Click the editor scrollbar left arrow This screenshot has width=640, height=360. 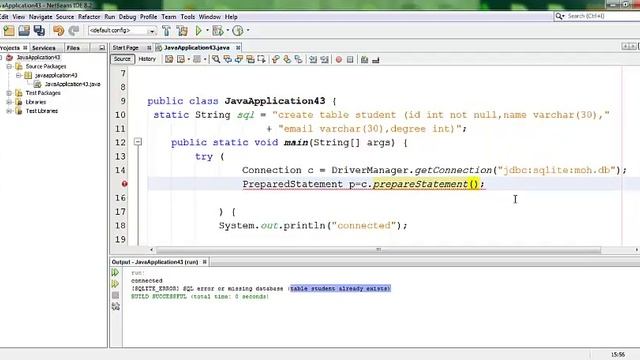(152, 249)
